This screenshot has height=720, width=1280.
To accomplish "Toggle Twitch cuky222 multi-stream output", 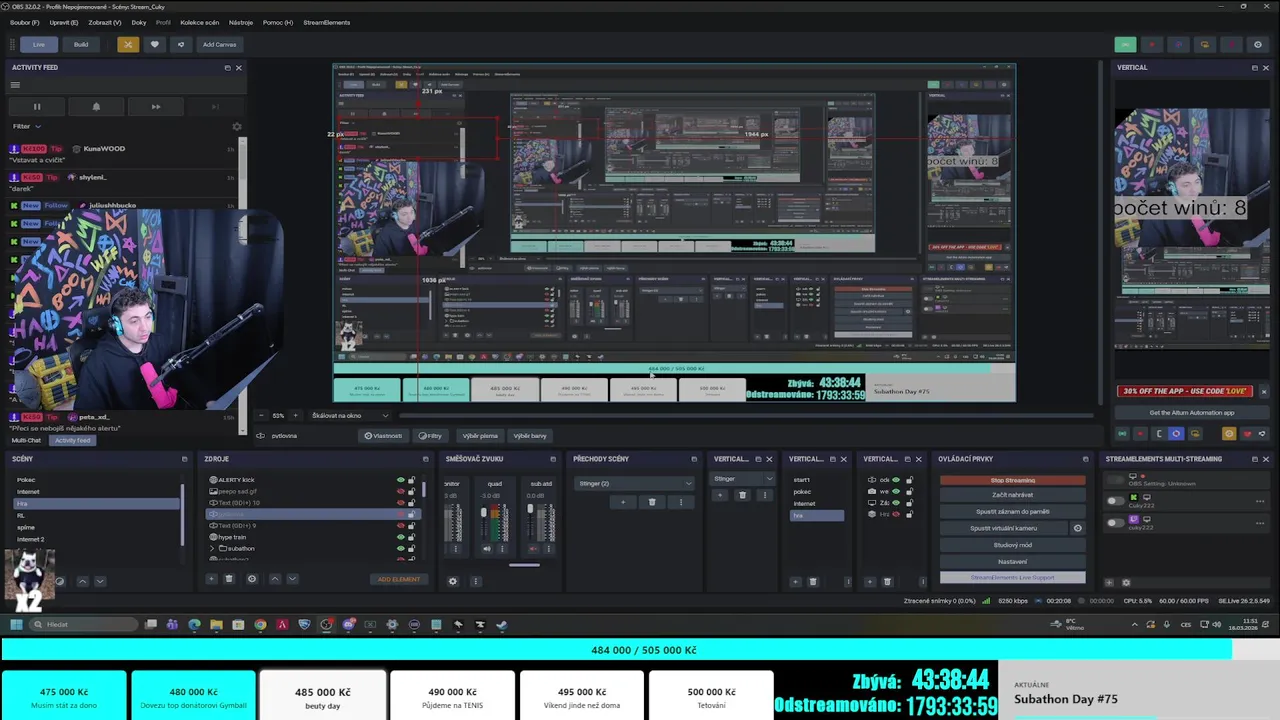I will (1115, 522).
